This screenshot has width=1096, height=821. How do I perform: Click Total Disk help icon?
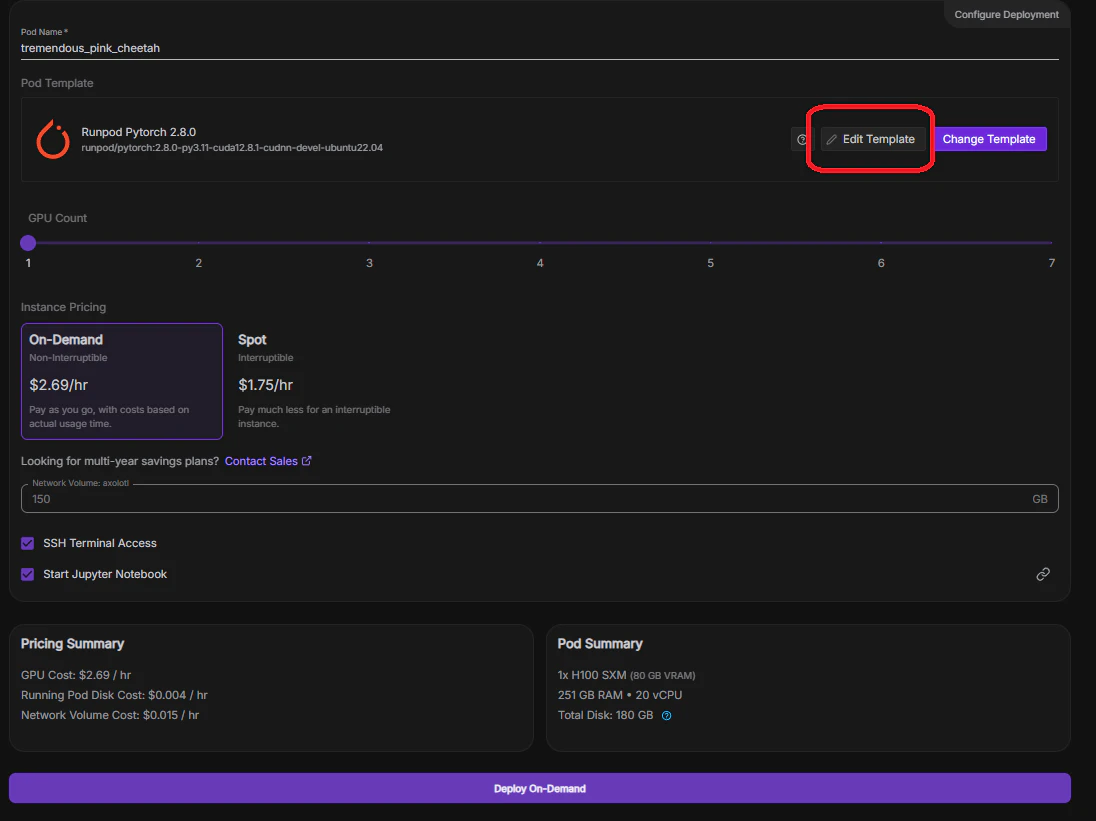coord(666,715)
